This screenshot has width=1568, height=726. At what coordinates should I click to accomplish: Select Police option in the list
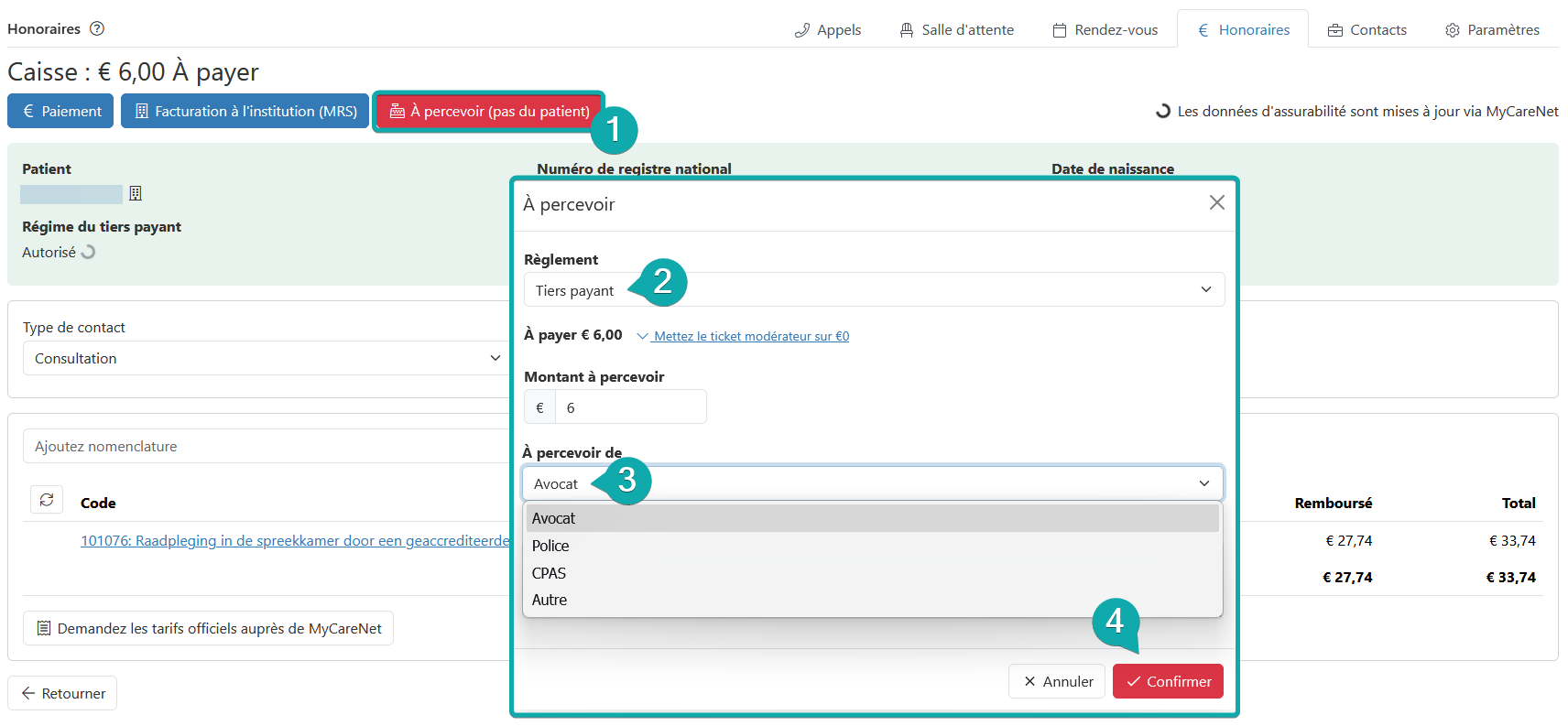click(872, 546)
